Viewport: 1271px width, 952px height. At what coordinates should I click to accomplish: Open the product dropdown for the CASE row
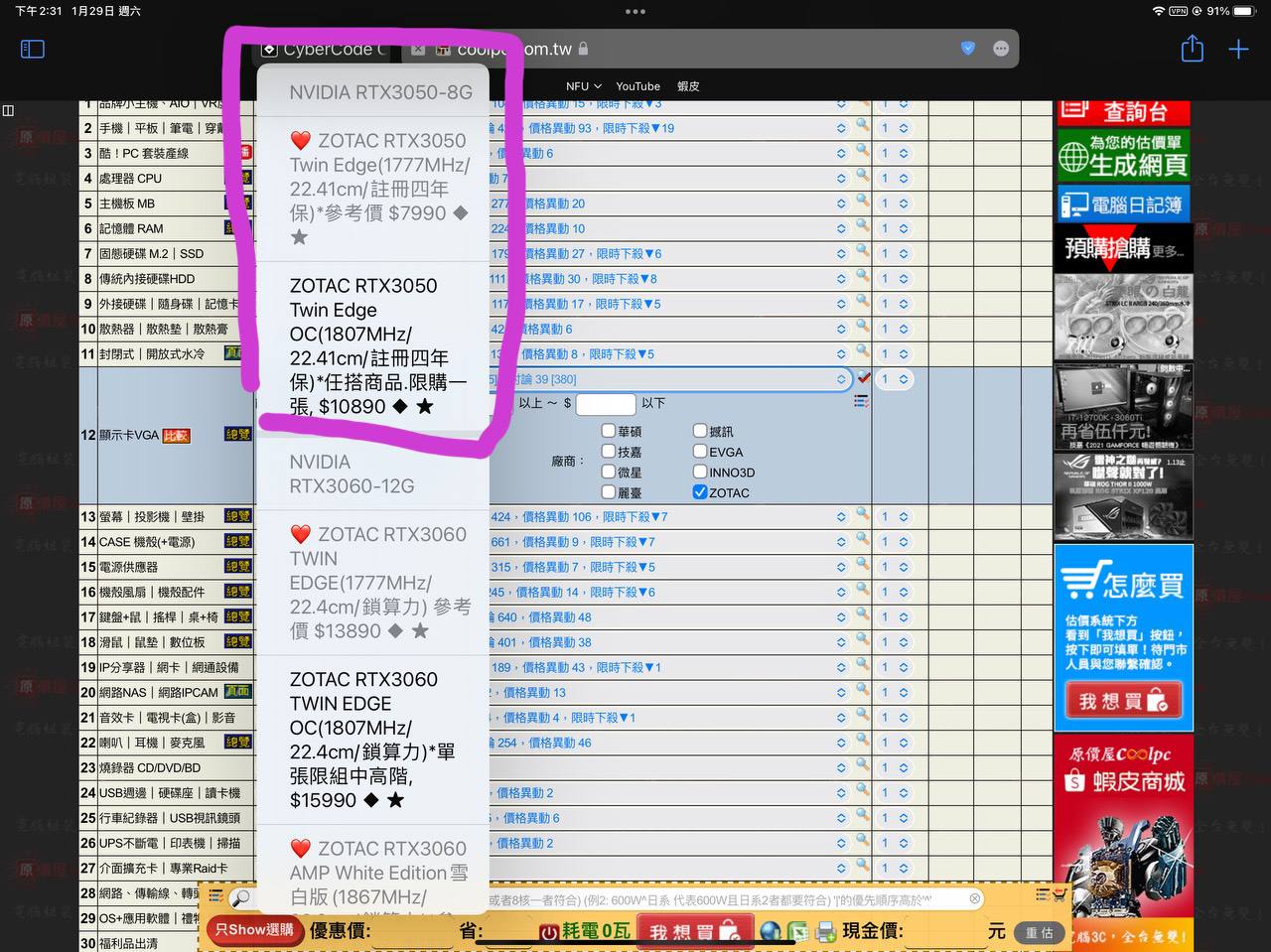click(x=840, y=542)
